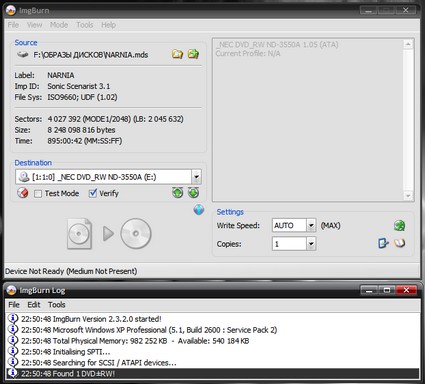Maximize the ImgBurn Log window
This screenshot has height=384, width=425.
click(x=387, y=290)
